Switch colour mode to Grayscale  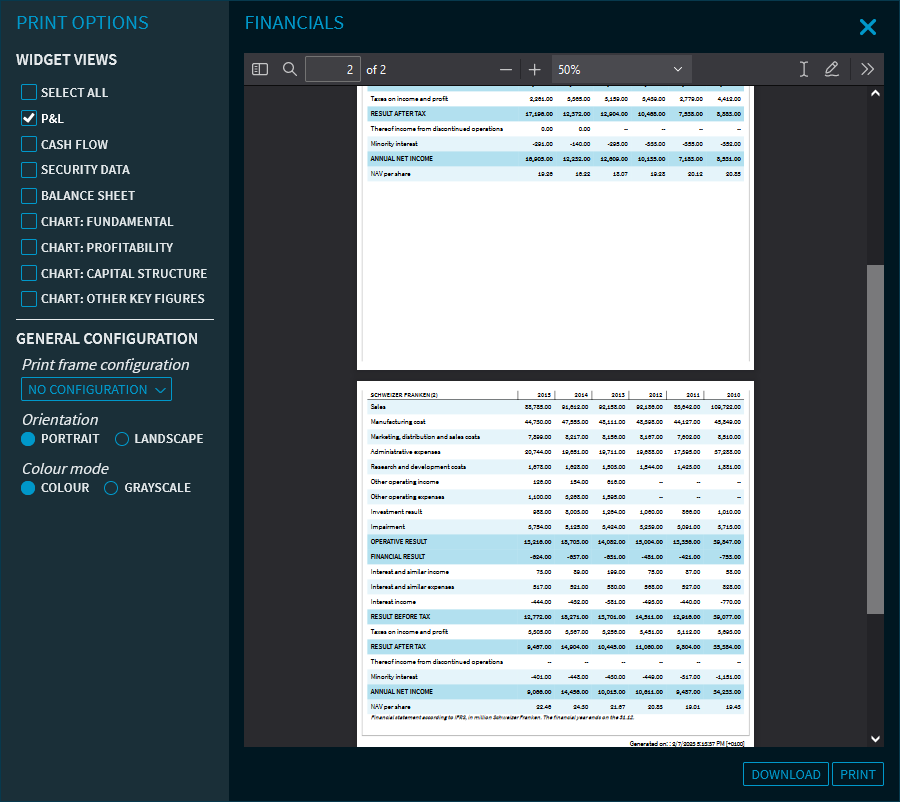pyautogui.click(x=112, y=488)
